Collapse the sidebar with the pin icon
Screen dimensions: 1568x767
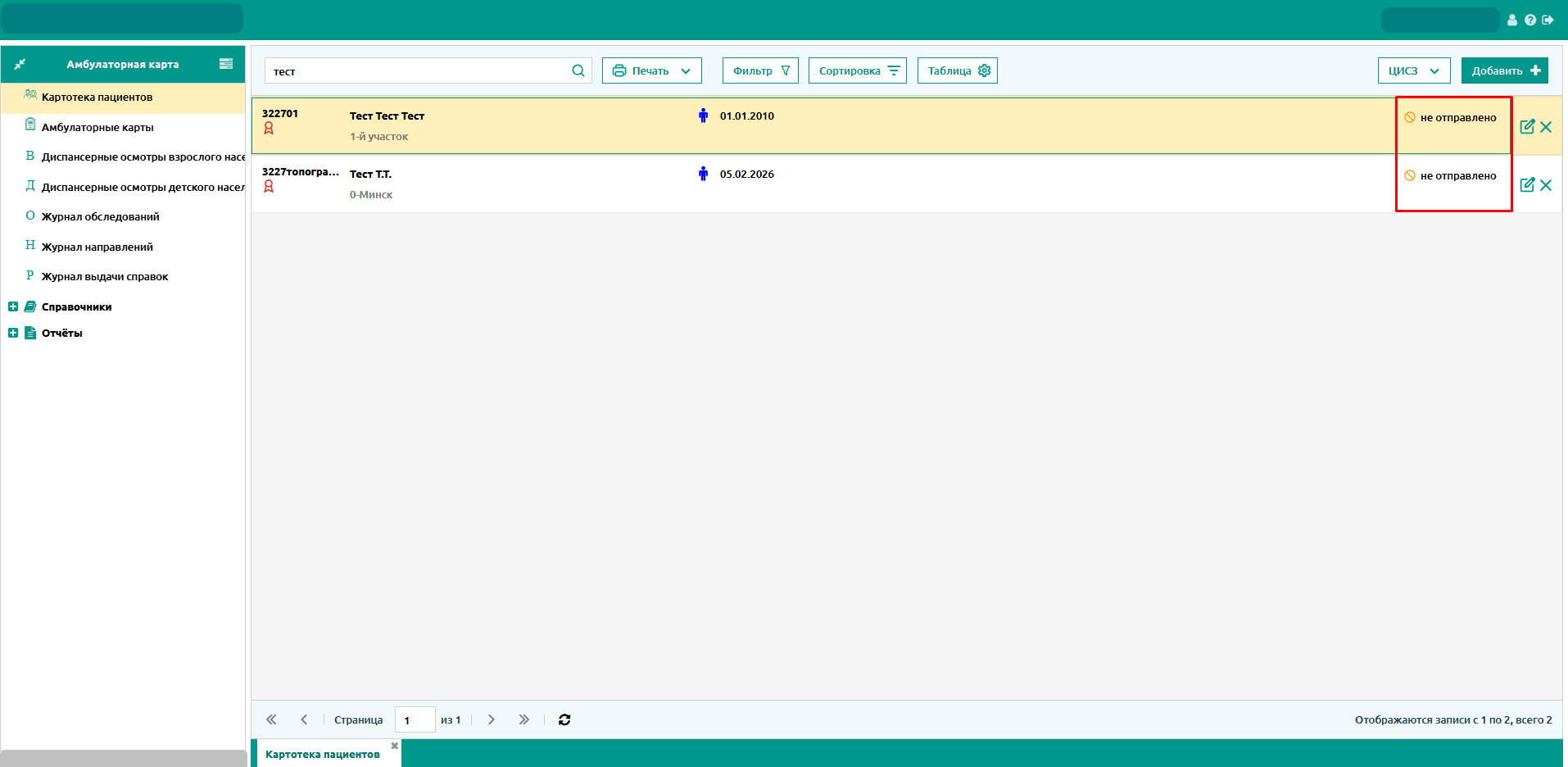[20, 64]
